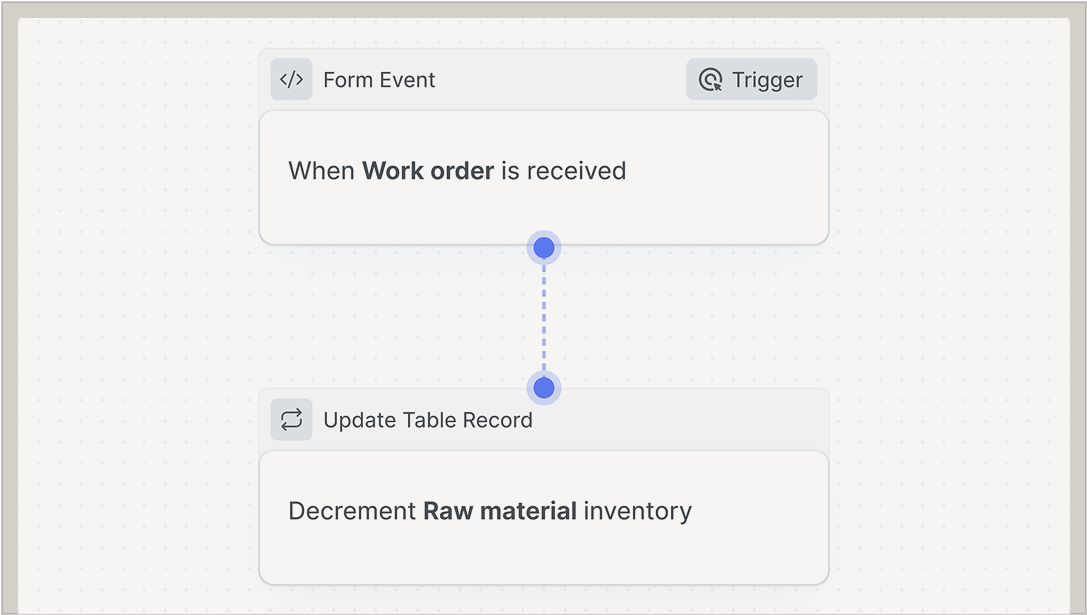Click the bold "Work order" text
Screen dimensions: 1087x615
point(428,171)
